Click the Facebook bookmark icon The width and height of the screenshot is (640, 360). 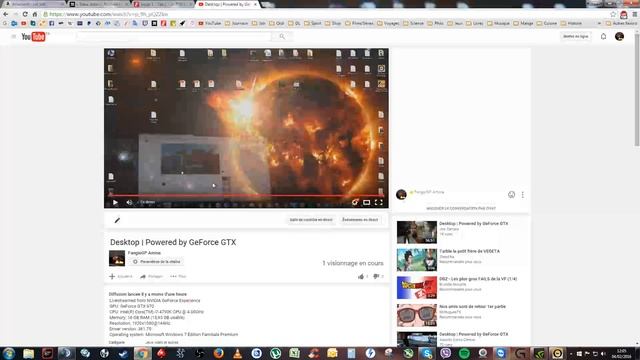click(x=51, y=23)
